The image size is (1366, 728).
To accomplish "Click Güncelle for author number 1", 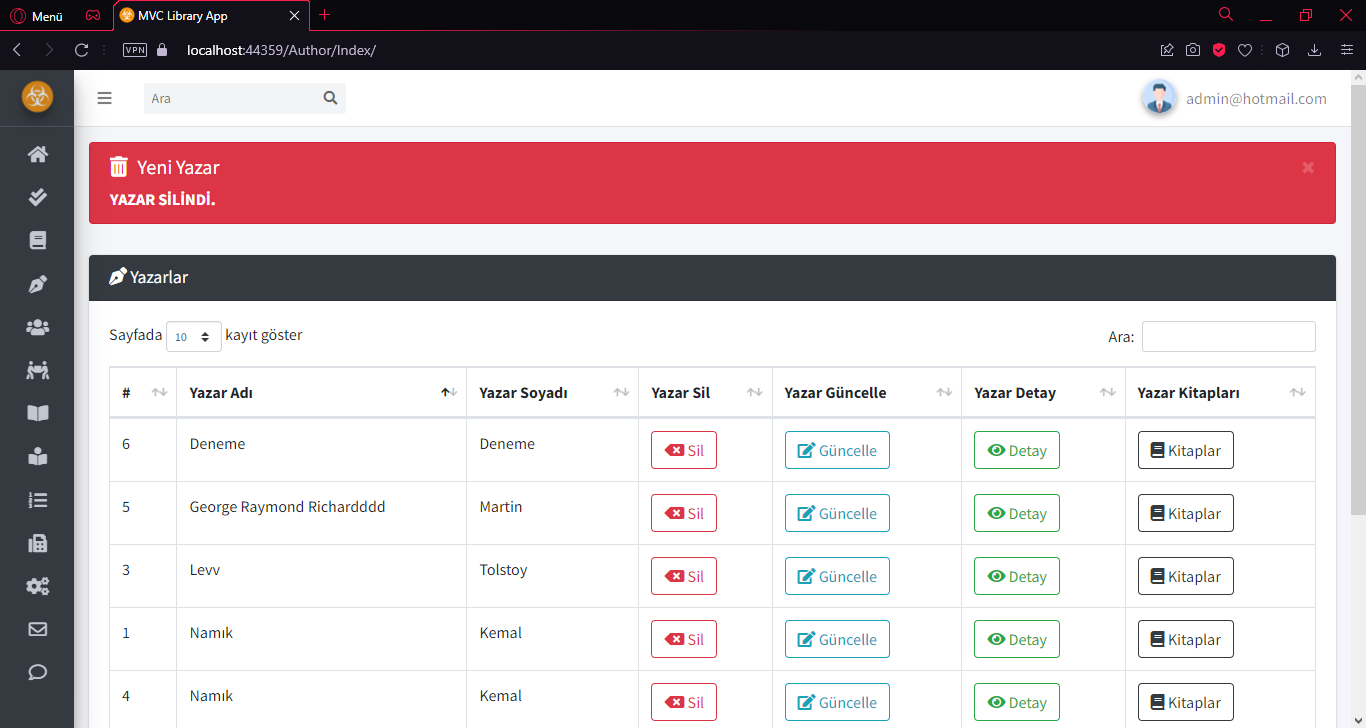I will pyautogui.click(x=837, y=639).
